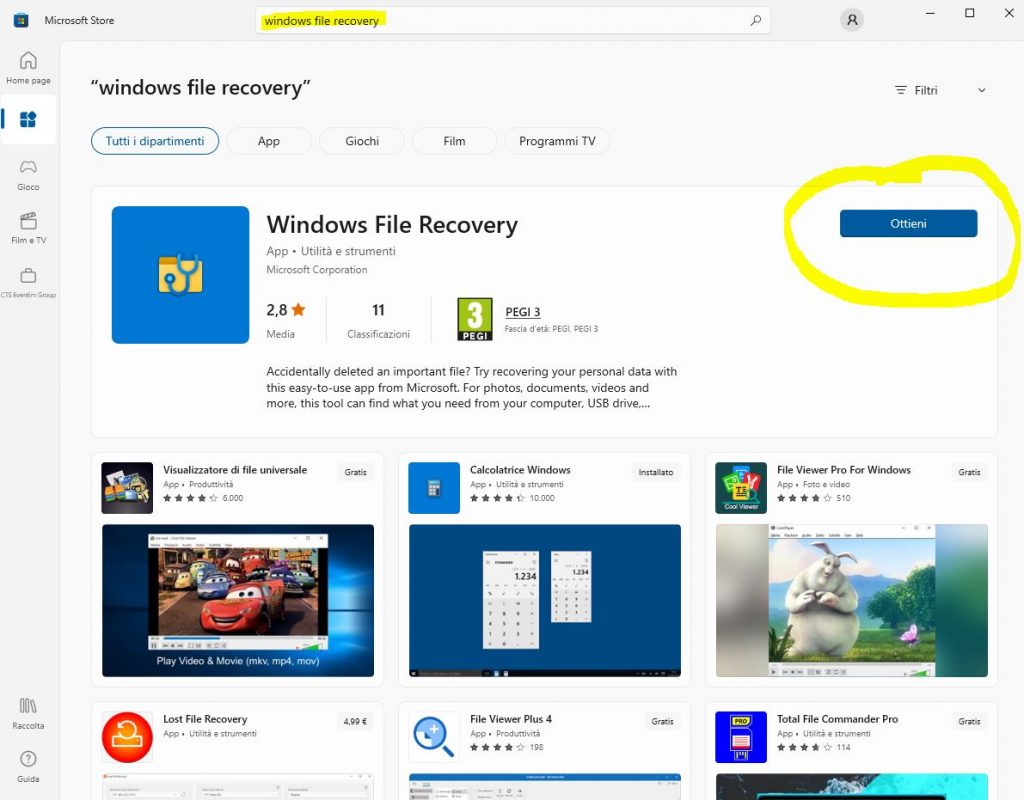
Task: Click the Lost File Recovery title
Action: [205, 719]
